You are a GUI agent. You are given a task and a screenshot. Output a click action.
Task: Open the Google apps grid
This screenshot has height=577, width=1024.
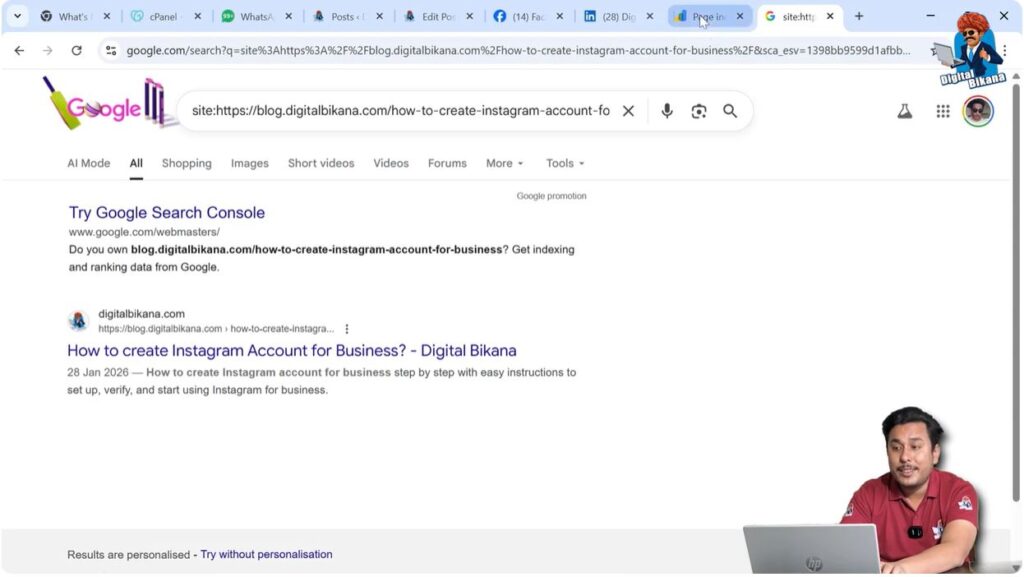point(943,112)
